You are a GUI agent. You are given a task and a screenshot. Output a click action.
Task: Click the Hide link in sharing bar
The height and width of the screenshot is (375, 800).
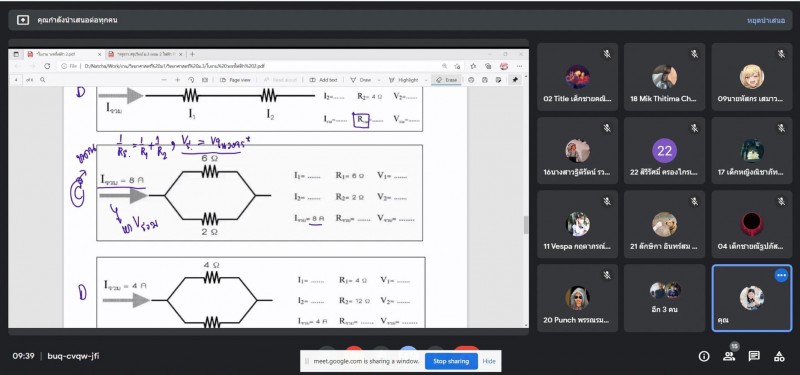pyautogui.click(x=489, y=361)
